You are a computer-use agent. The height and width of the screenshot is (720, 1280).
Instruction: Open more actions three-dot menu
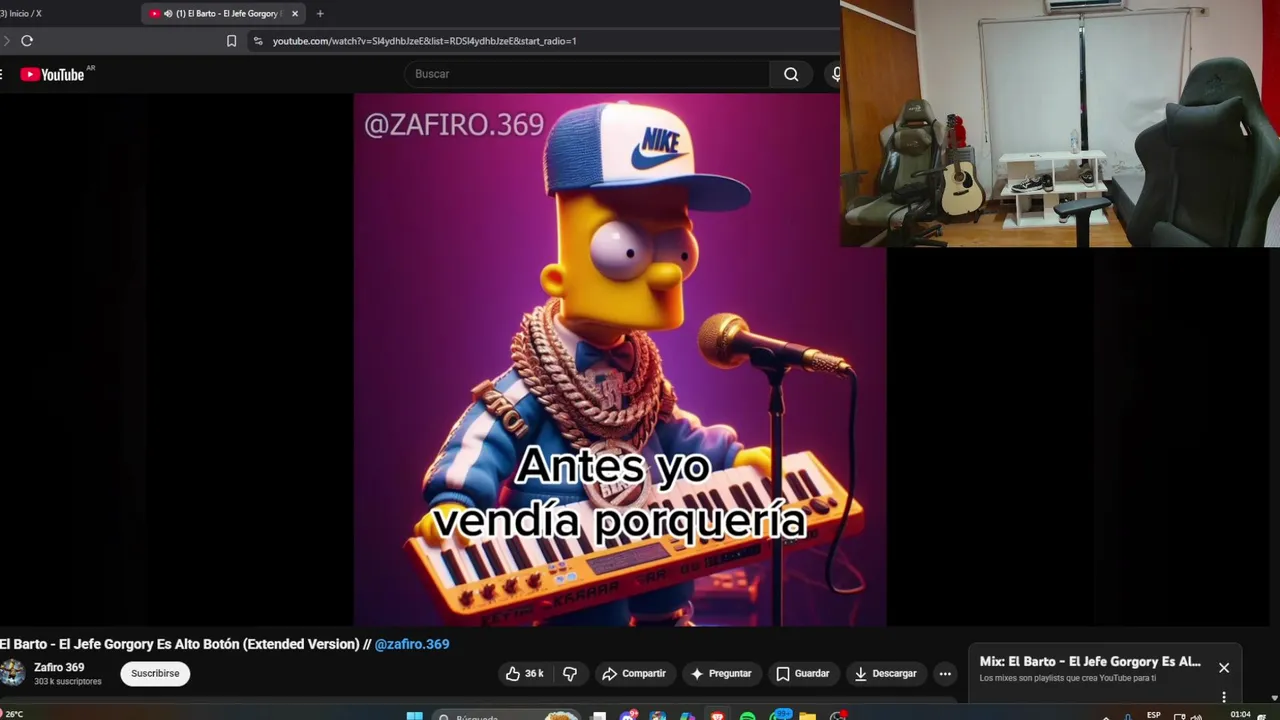945,673
